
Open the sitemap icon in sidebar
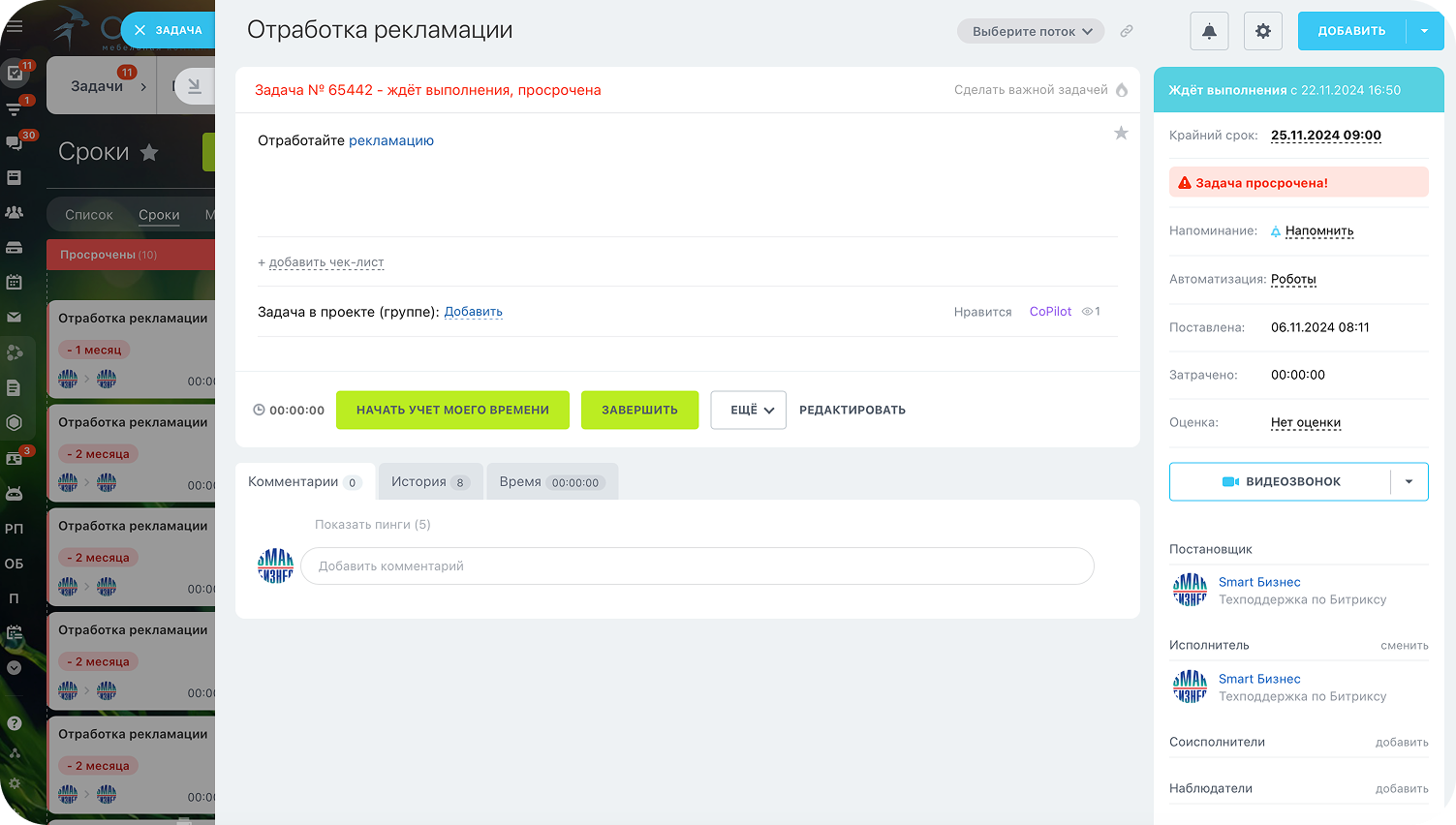click(15, 752)
